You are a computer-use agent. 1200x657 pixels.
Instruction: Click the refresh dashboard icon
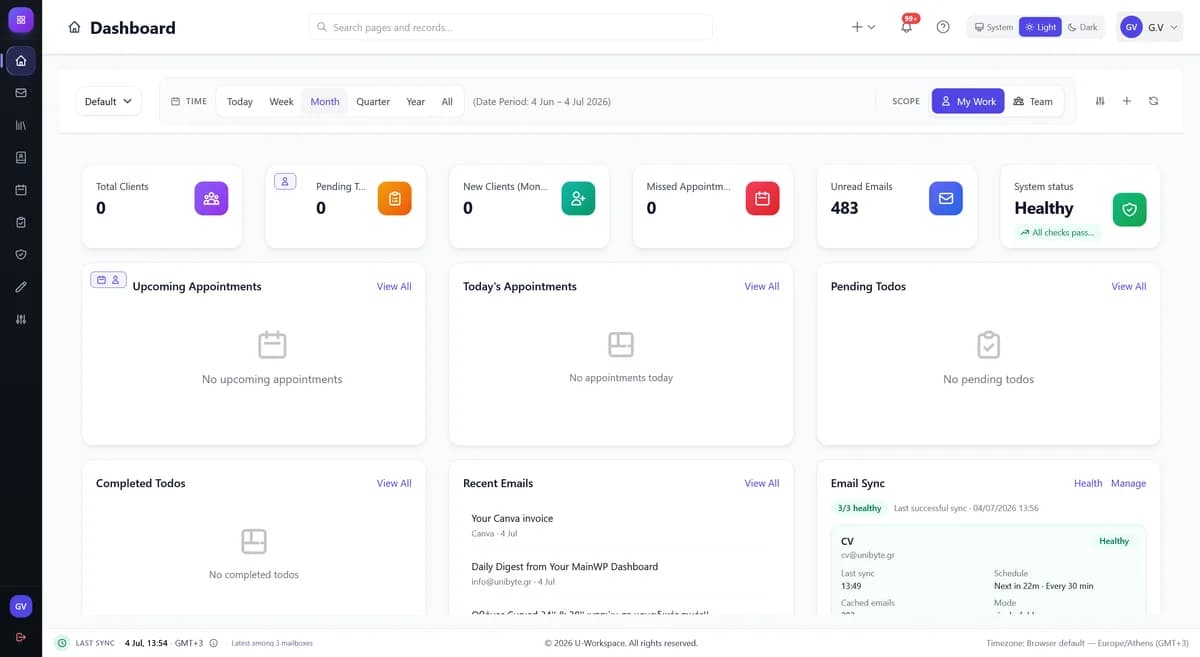click(x=1153, y=101)
